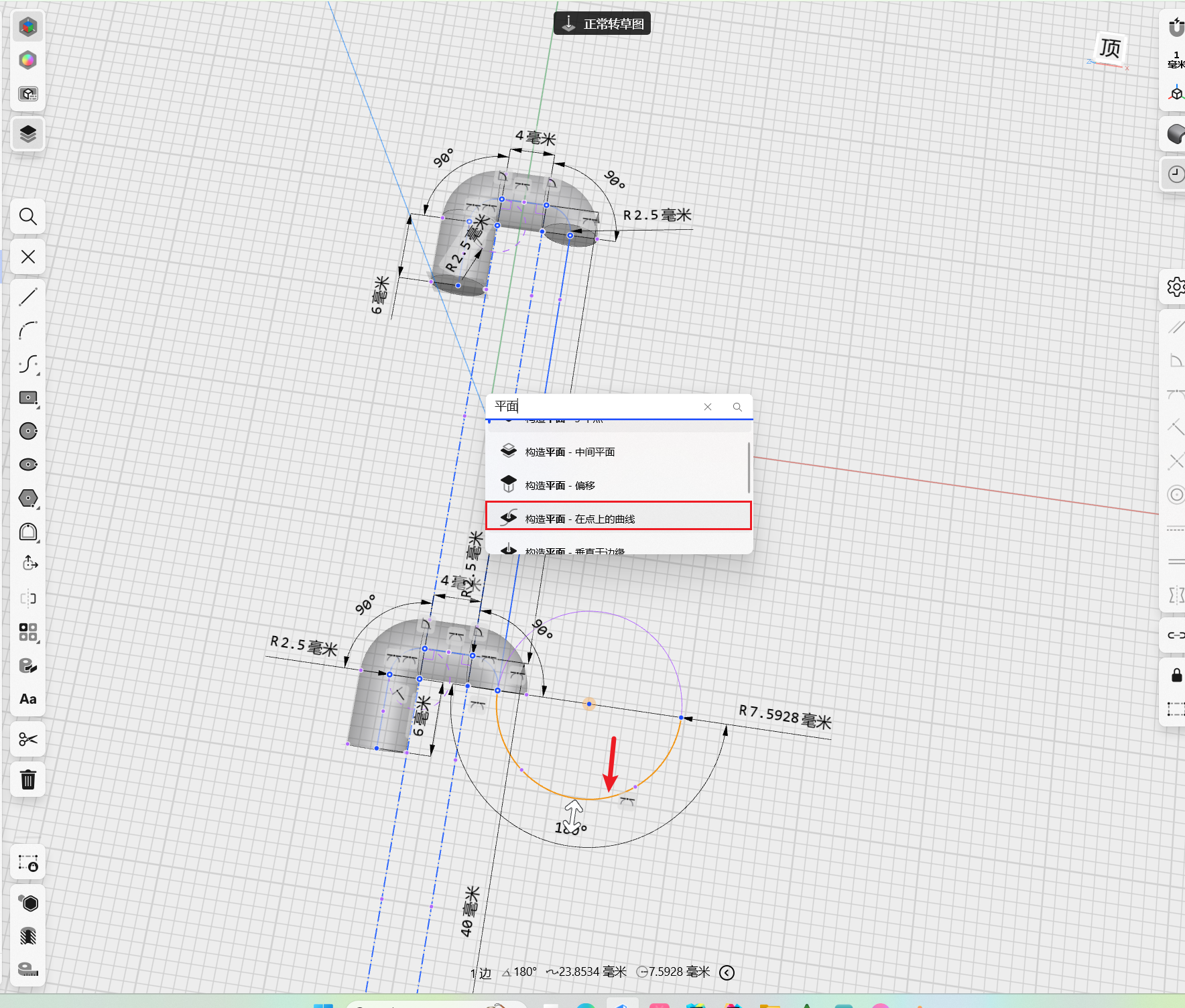
Task: Select the Circle sketch tool
Action: point(28,431)
